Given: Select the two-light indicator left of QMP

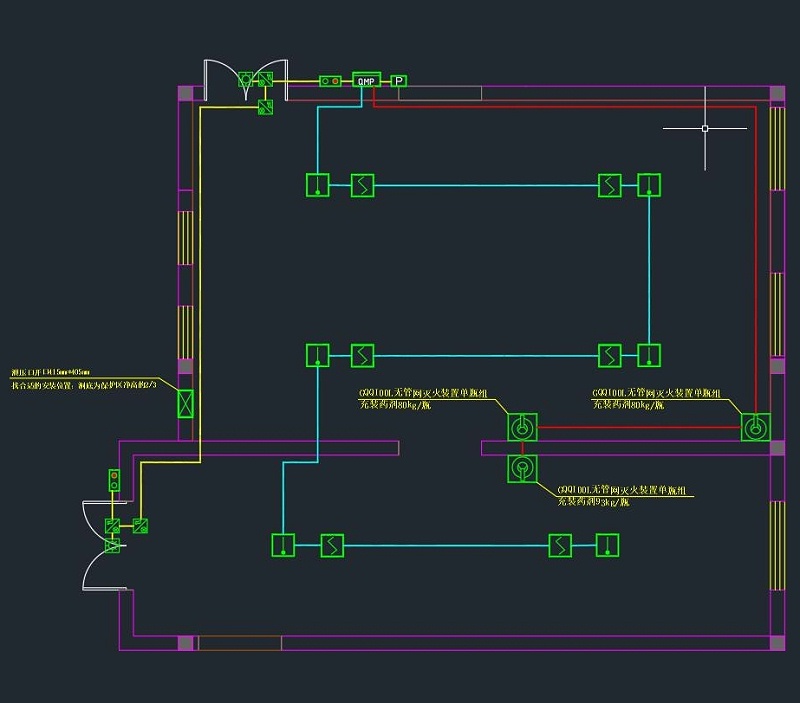Looking at the screenshot, I should tap(330, 81).
